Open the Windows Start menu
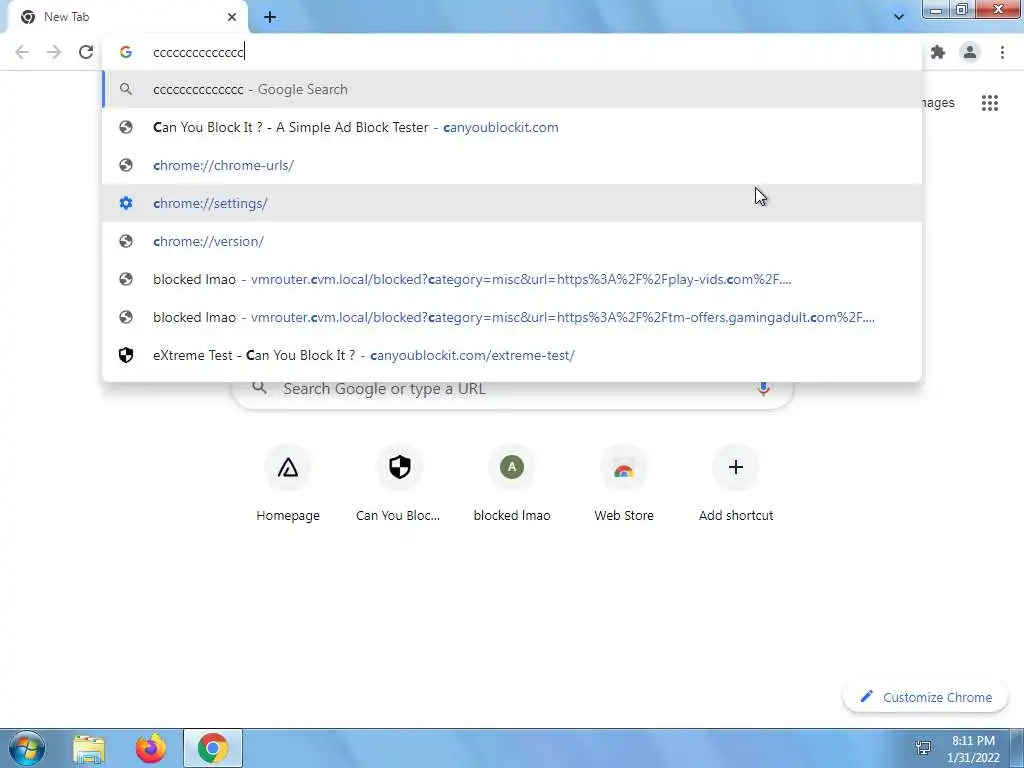 click(27, 748)
